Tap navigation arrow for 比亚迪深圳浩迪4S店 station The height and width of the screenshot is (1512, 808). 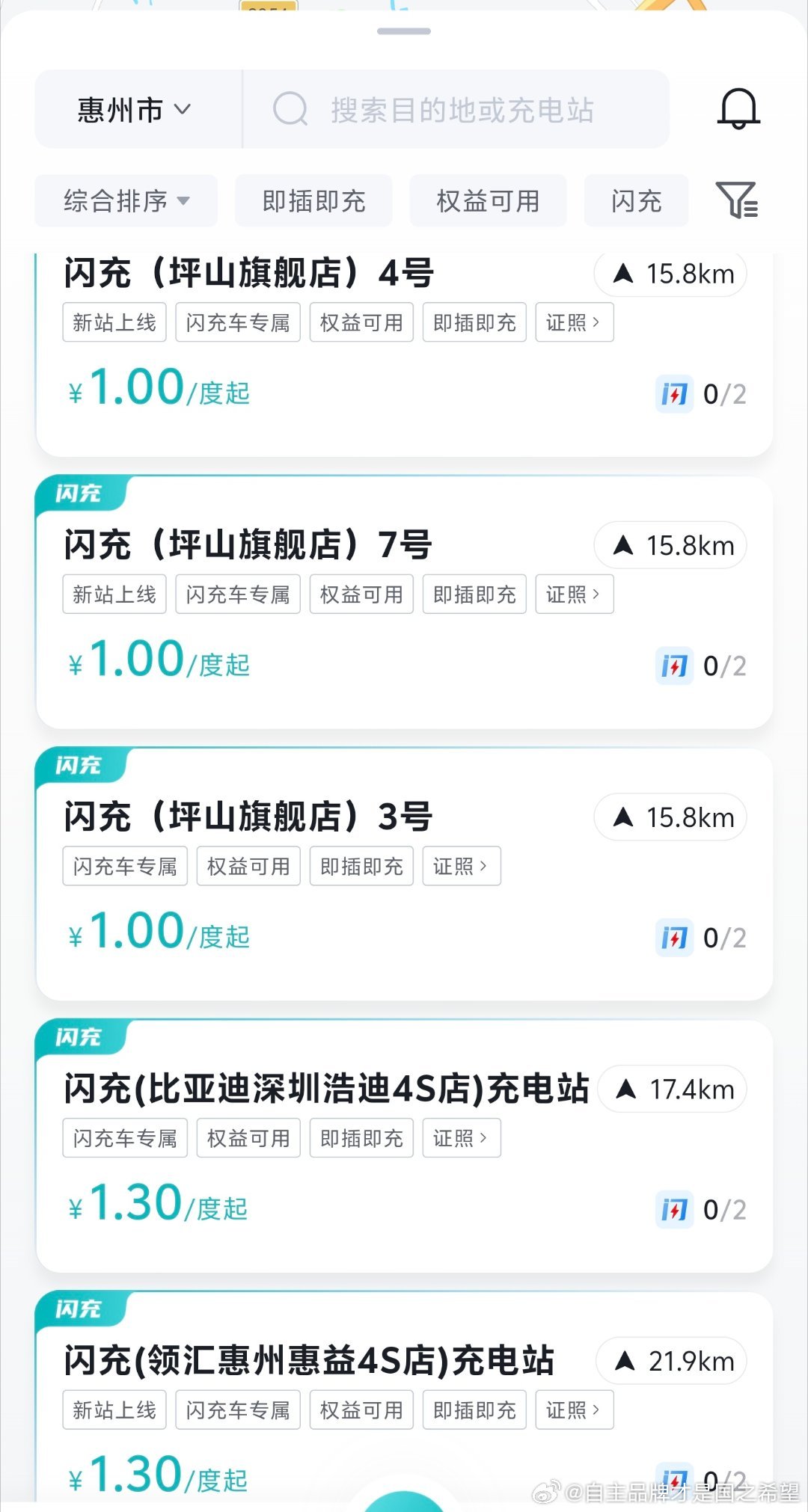[x=673, y=1090]
